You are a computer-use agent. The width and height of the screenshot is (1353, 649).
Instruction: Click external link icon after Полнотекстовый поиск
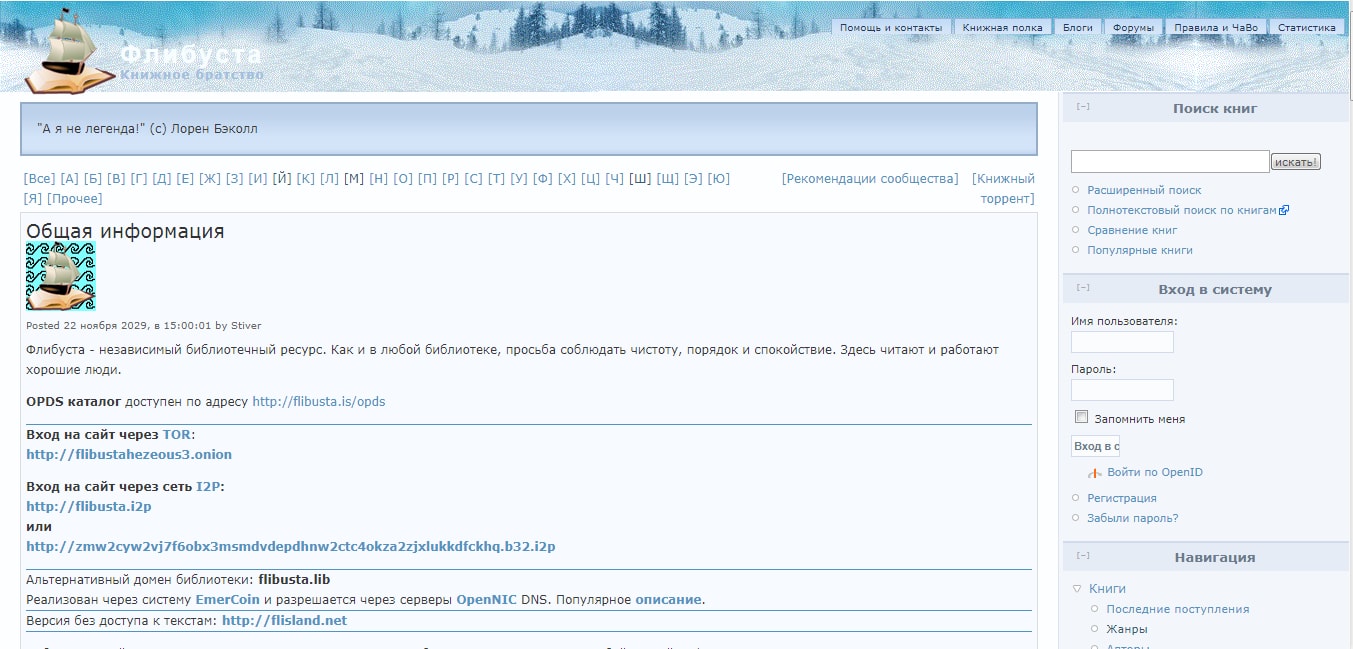(1284, 210)
